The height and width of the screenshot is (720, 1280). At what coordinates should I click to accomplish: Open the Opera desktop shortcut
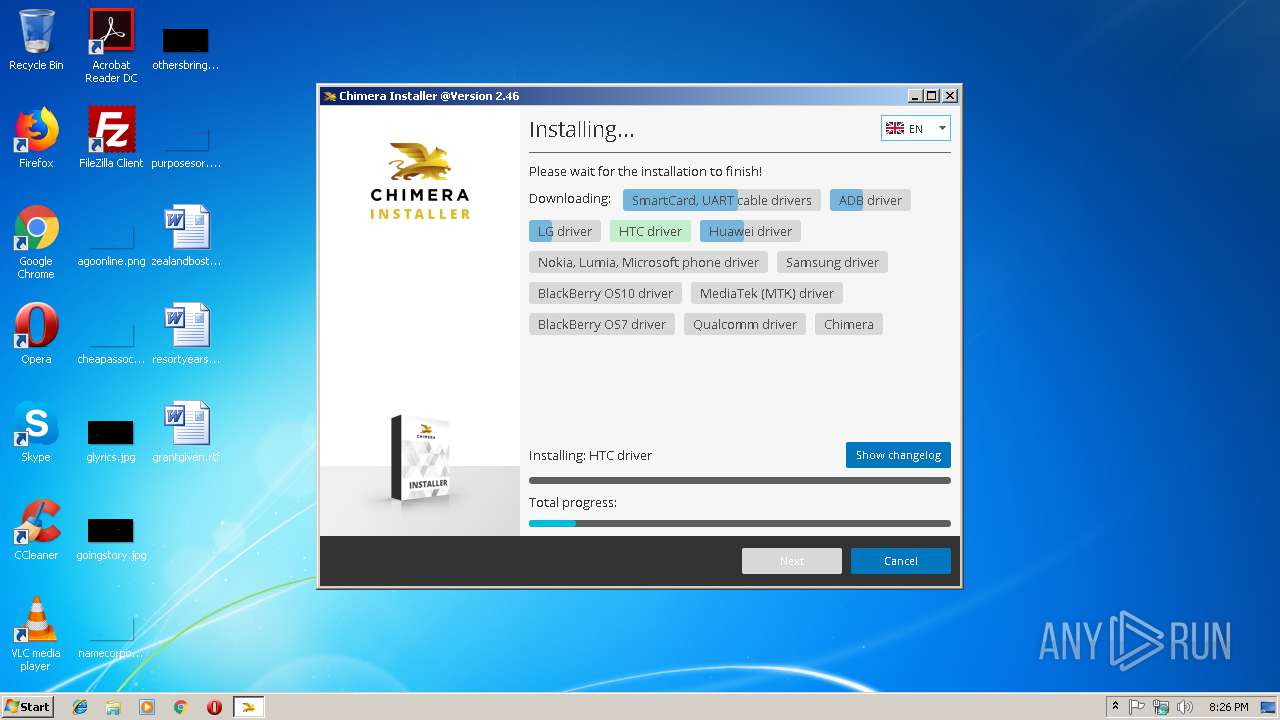click(36, 334)
